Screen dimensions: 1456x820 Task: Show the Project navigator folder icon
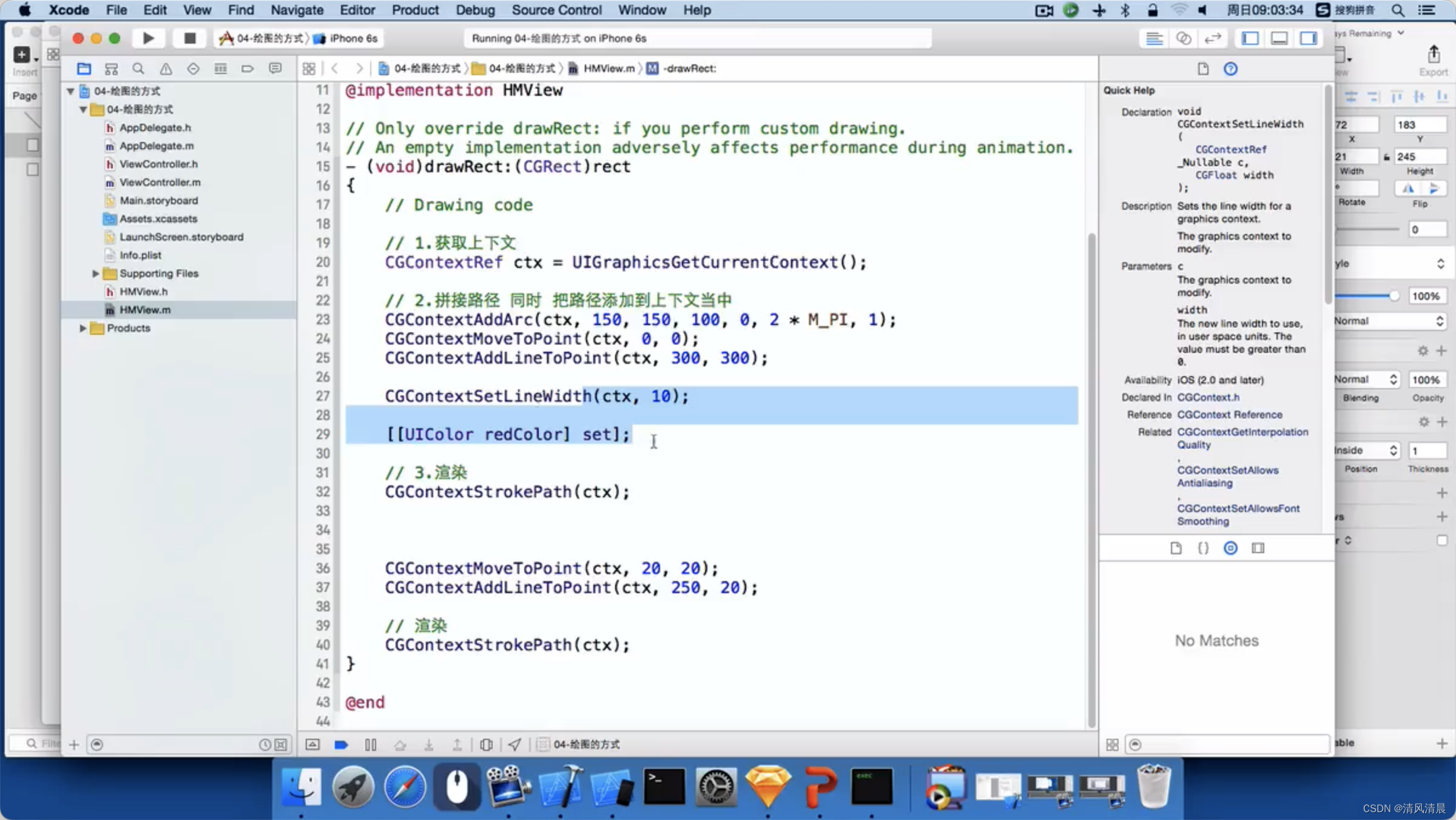84,69
